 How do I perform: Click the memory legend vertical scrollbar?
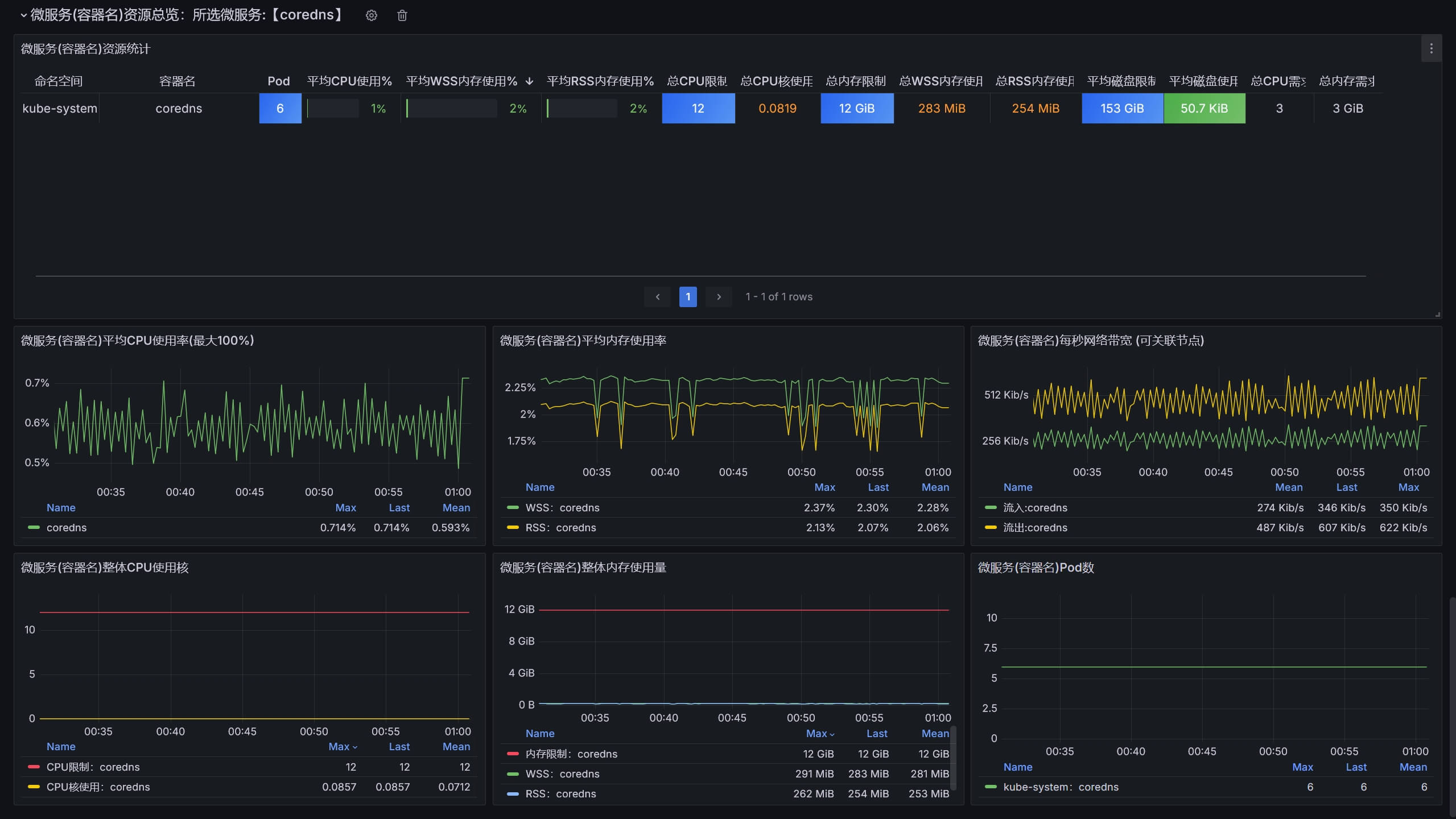coord(953,759)
